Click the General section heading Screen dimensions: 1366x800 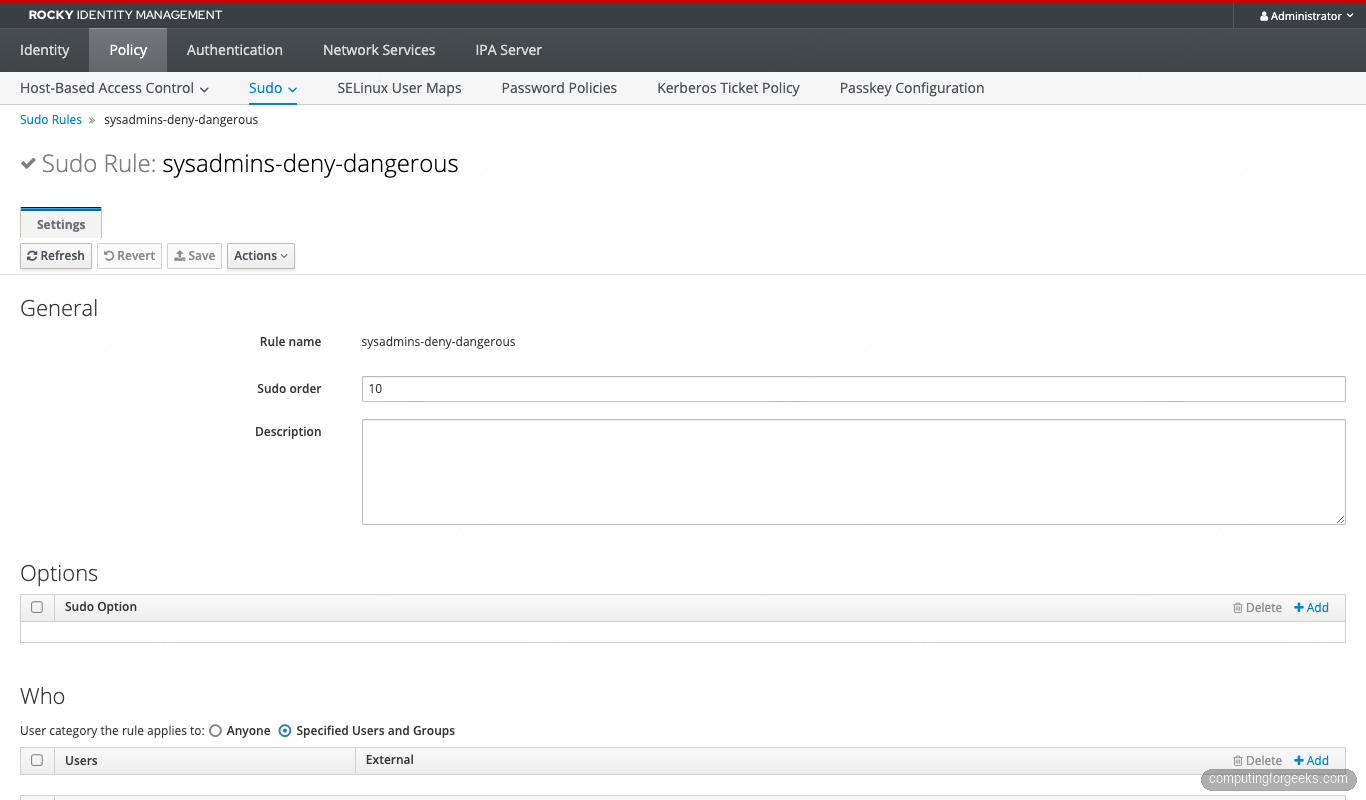pyautogui.click(x=59, y=308)
